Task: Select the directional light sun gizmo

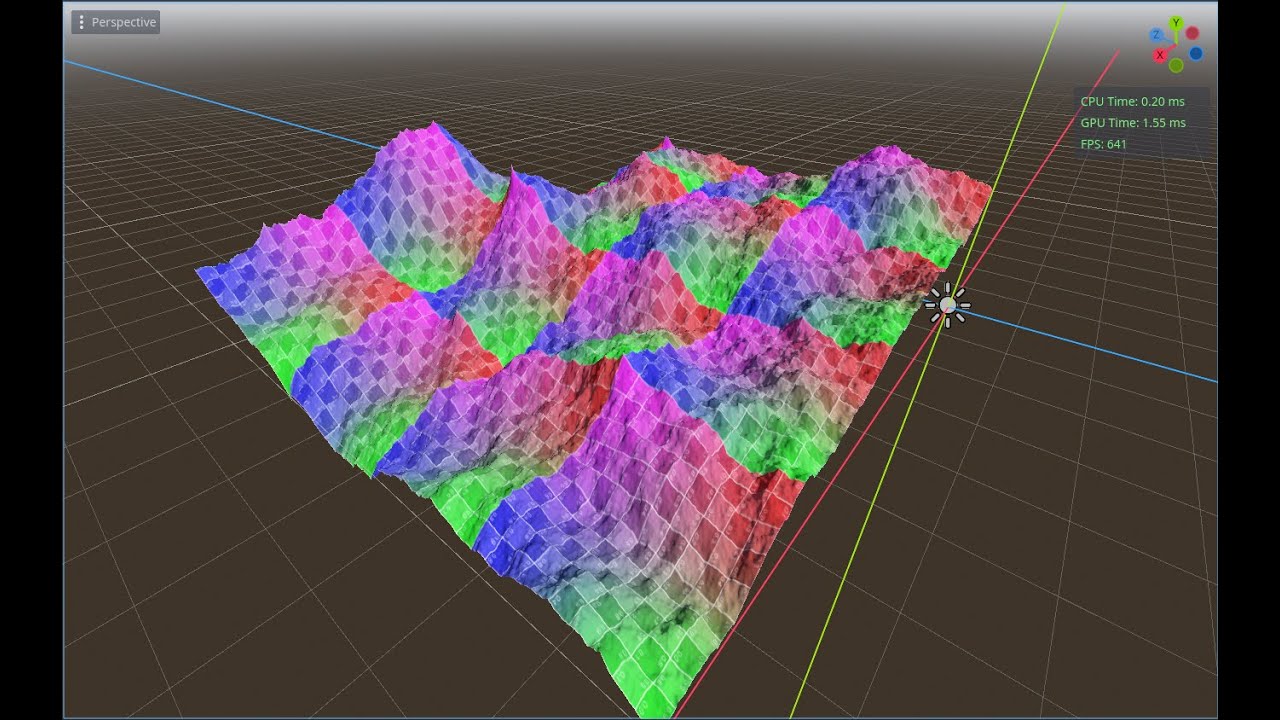Action: coord(946,305)
